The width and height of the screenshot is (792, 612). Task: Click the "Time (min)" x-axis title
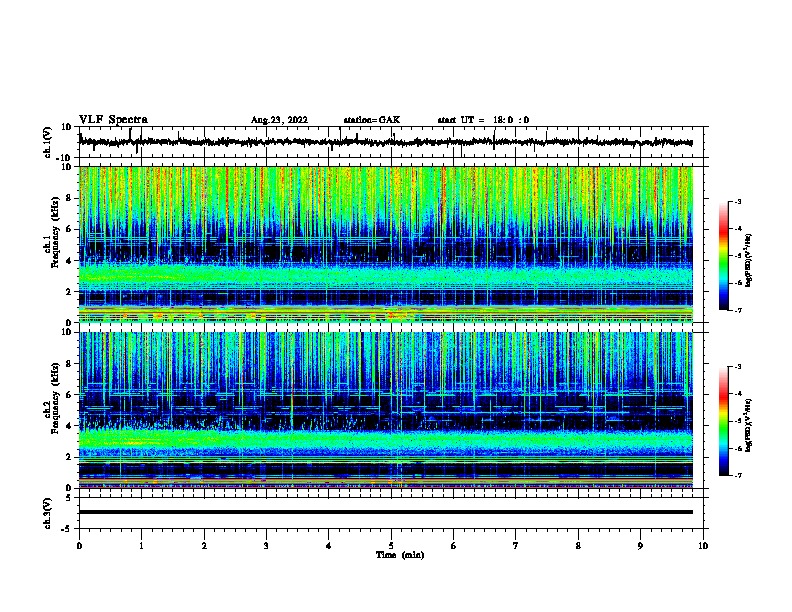click(x=400, y=555)
